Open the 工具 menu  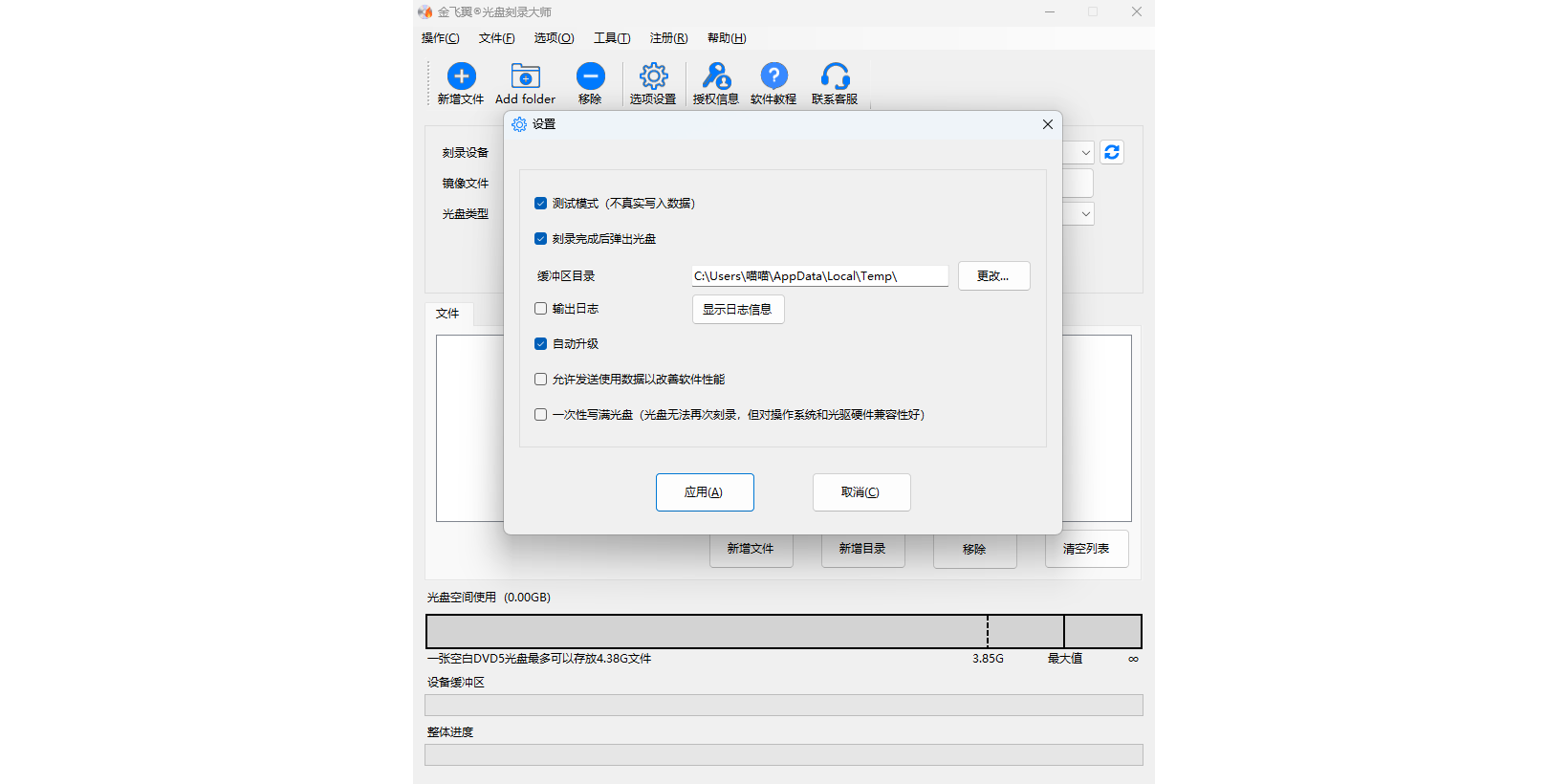coord(611,38)
